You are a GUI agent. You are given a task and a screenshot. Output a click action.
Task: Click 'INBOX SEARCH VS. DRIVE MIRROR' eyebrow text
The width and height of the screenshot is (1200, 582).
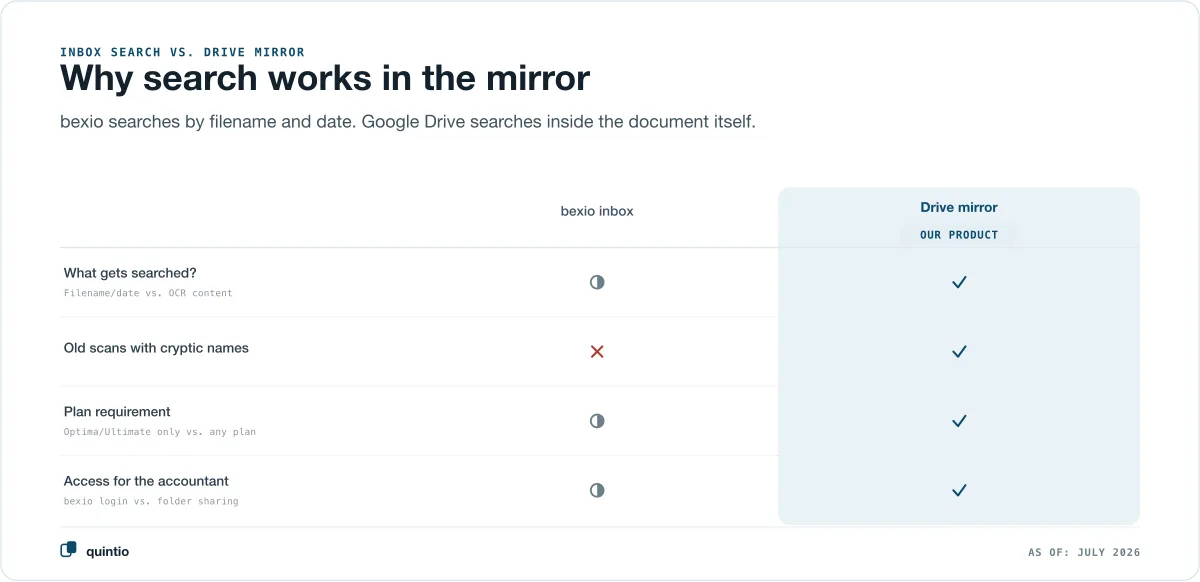pos(182,52)
